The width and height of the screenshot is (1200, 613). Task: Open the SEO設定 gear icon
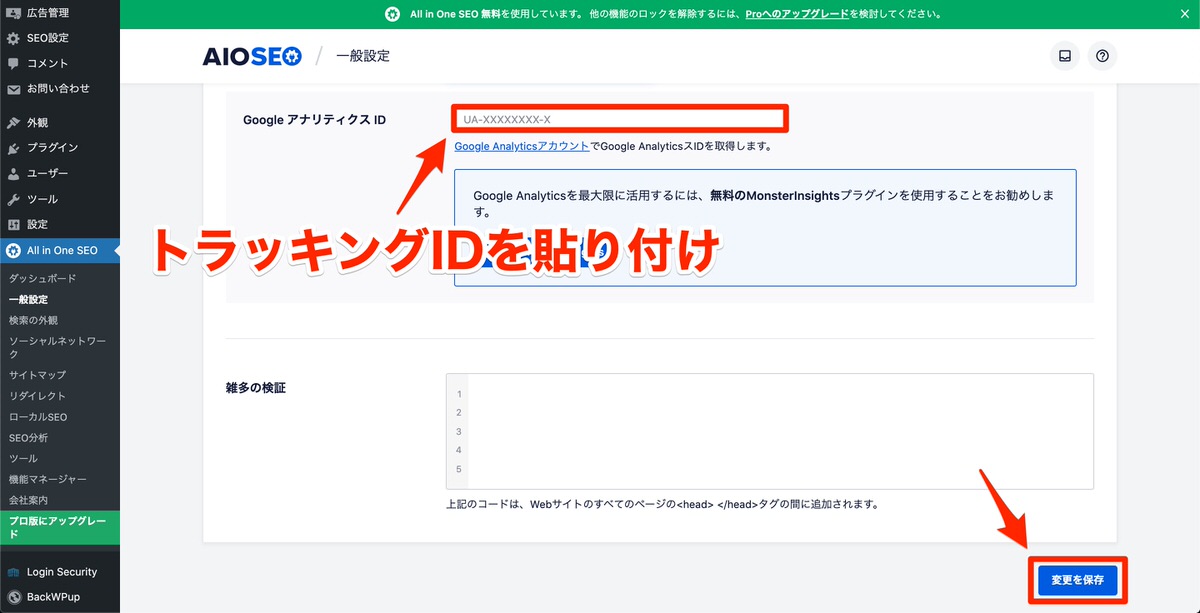click(13, 38)
